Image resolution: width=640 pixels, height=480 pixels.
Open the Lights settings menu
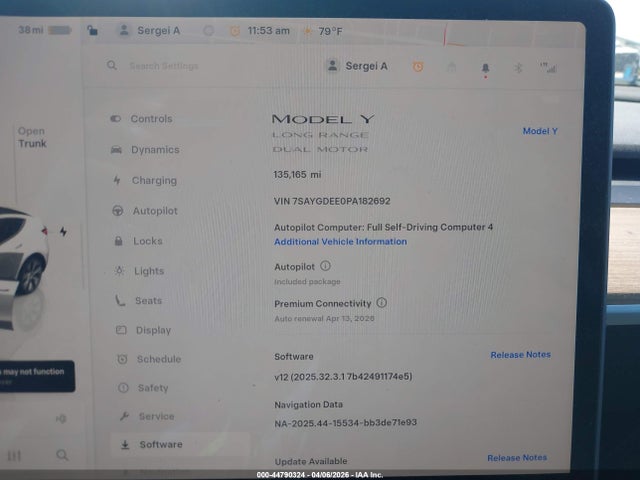click(140, 271)
